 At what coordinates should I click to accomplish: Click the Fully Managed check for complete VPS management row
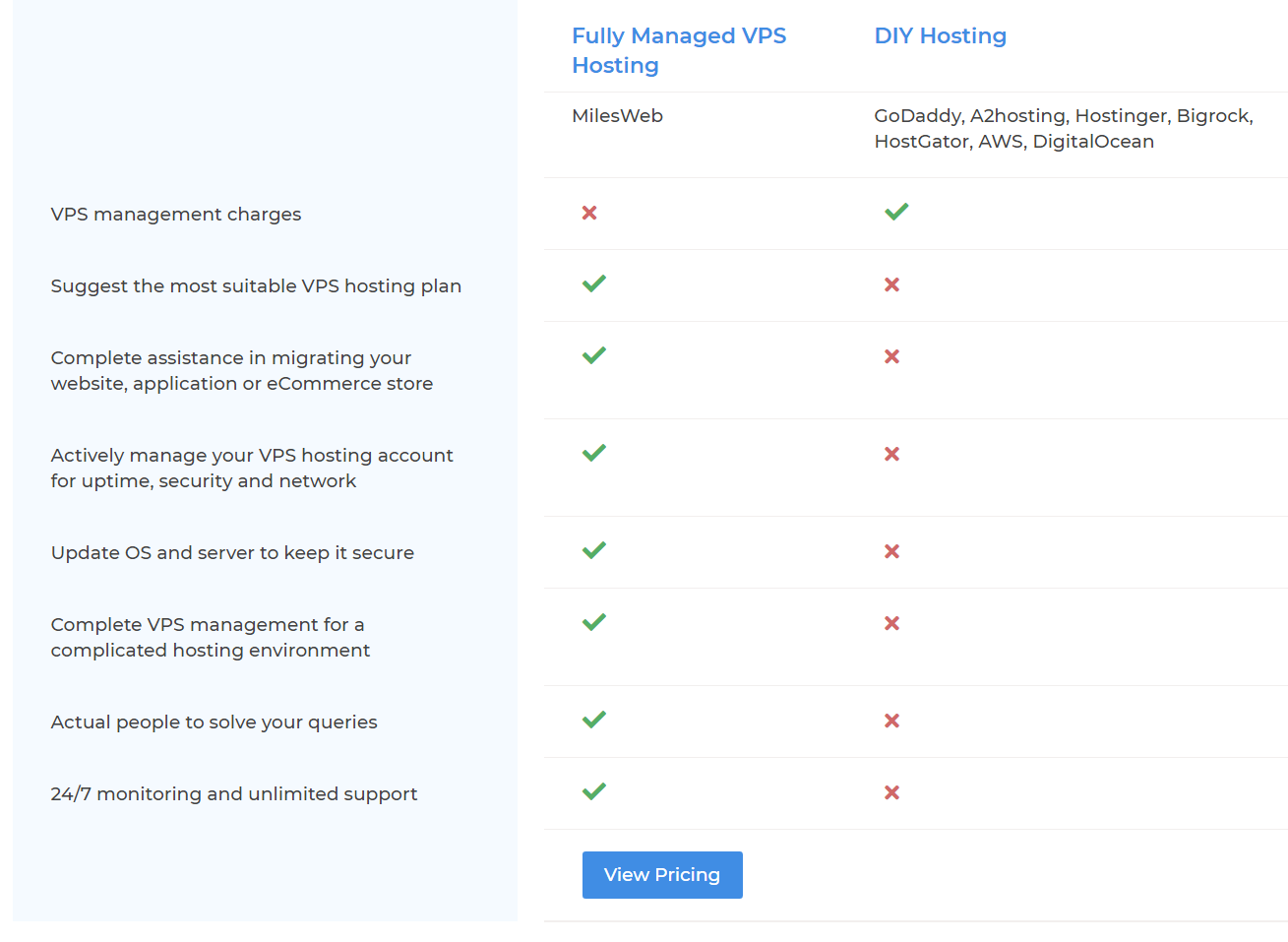pos(594,622)
